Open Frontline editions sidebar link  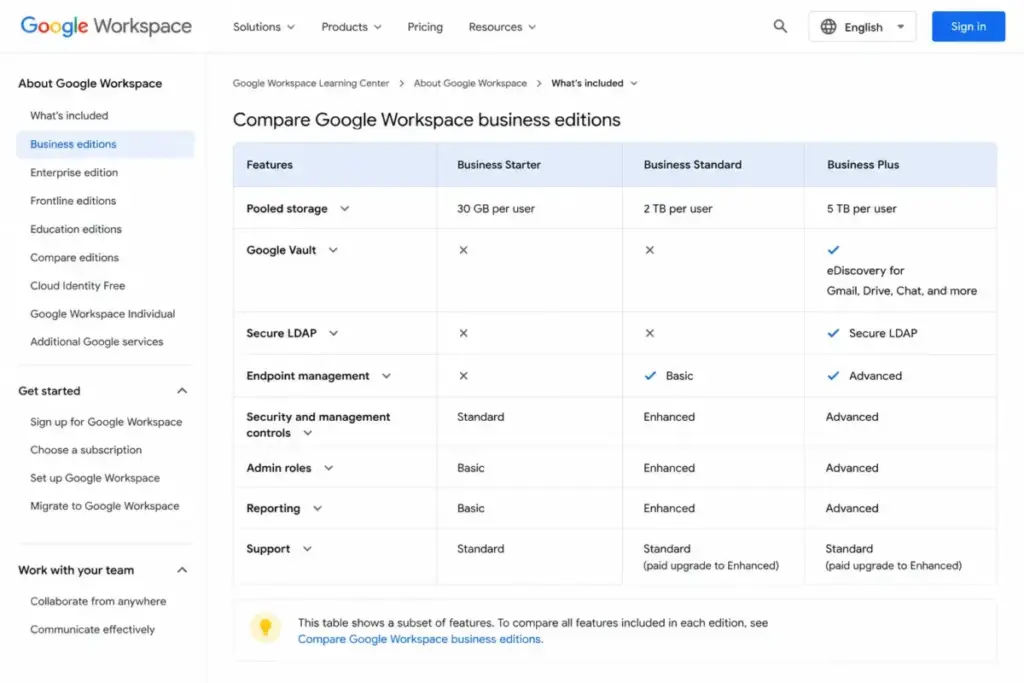(x=73, y=200)
